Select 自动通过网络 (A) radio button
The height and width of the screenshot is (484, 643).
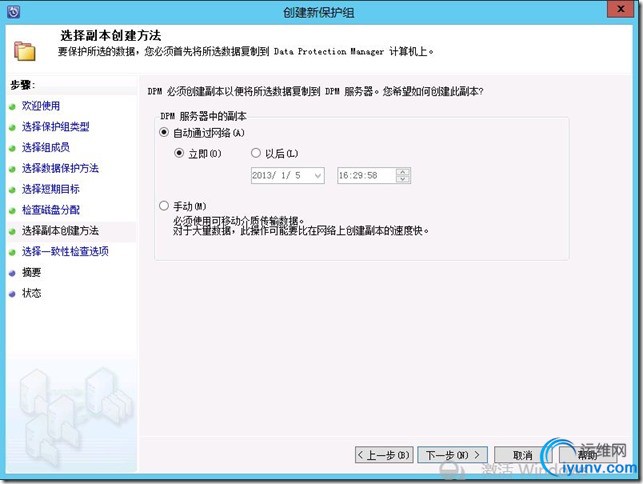coord(164,132)
